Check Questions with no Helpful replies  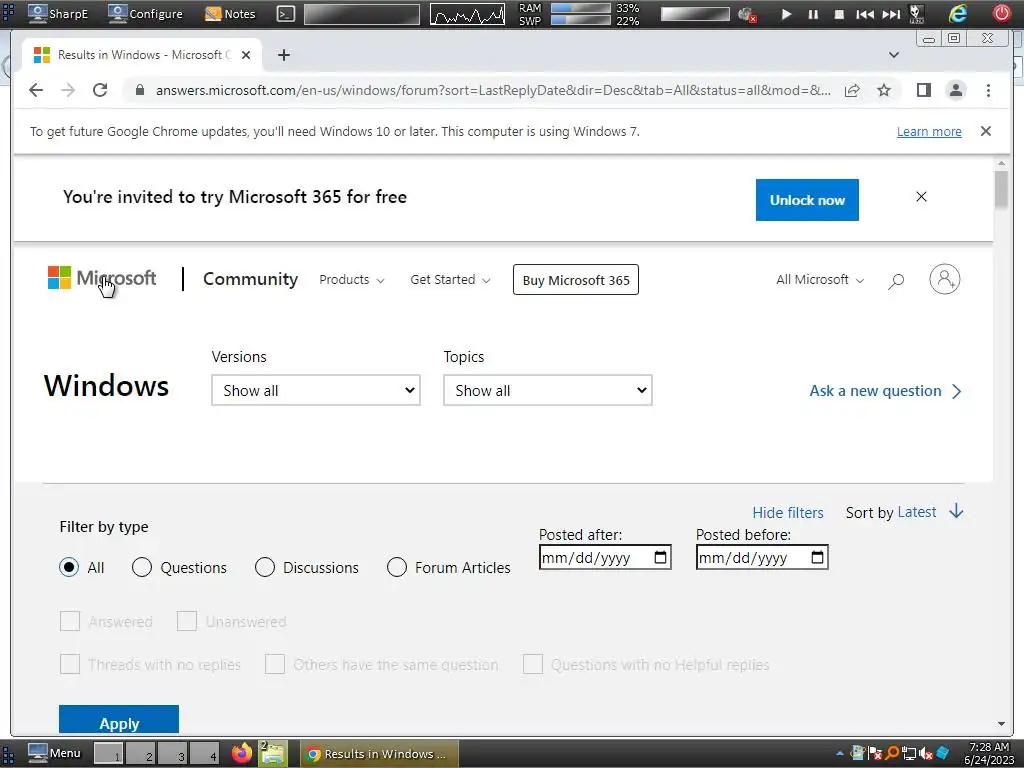click(533, 664)
